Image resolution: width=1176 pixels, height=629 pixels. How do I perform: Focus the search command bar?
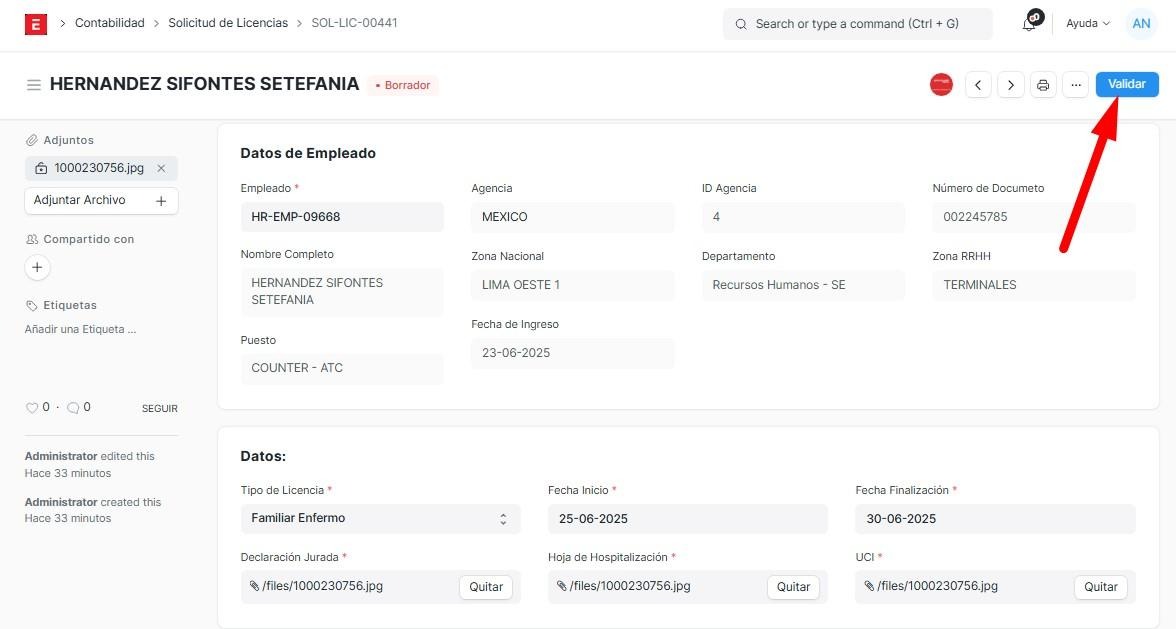pyautogui.click(x=857, y=24)
